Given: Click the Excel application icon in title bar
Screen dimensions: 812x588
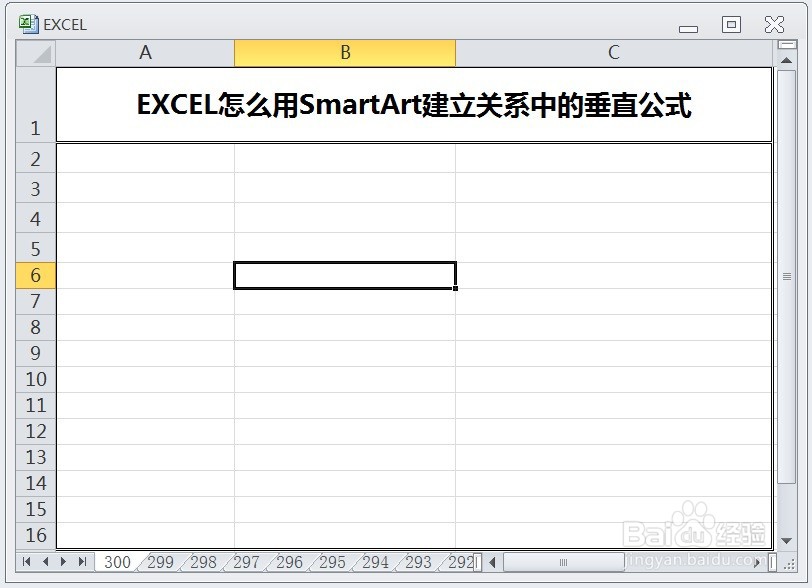Looking at the screenshot, I should click(28, 24).
